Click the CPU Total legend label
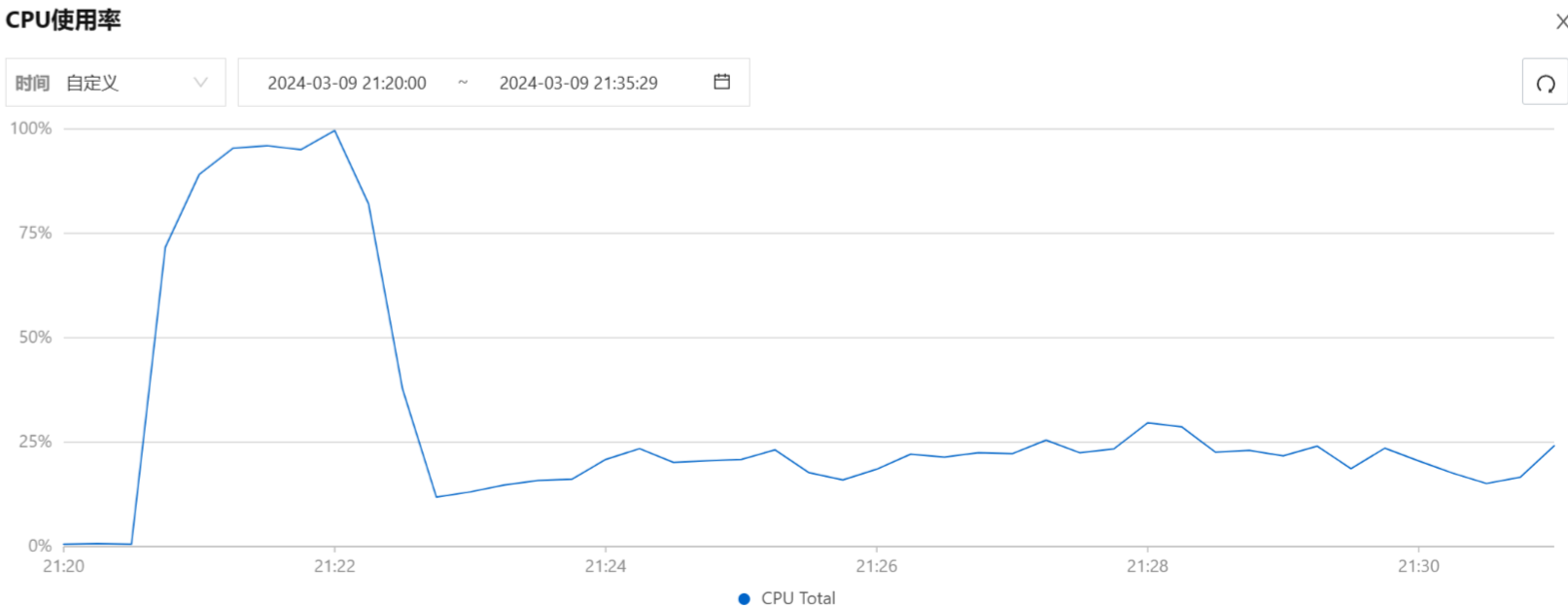This screenshot has width=1568, height=608. tap(798, 598)
